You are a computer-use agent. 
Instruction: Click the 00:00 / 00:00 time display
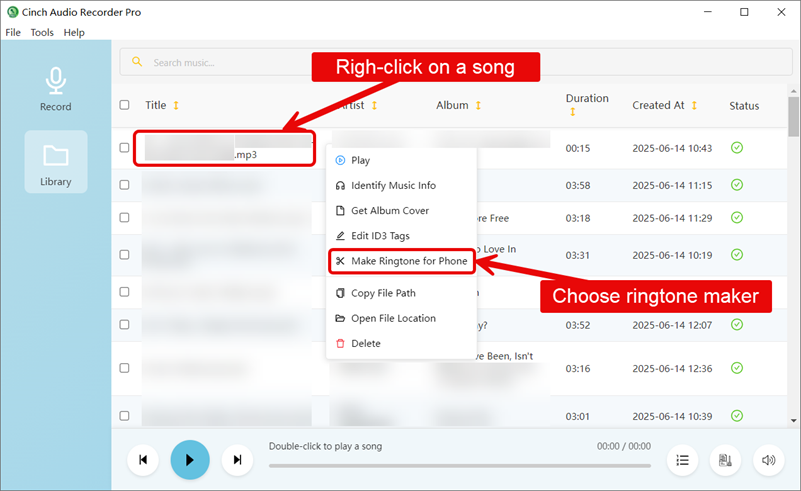(624, 446)
